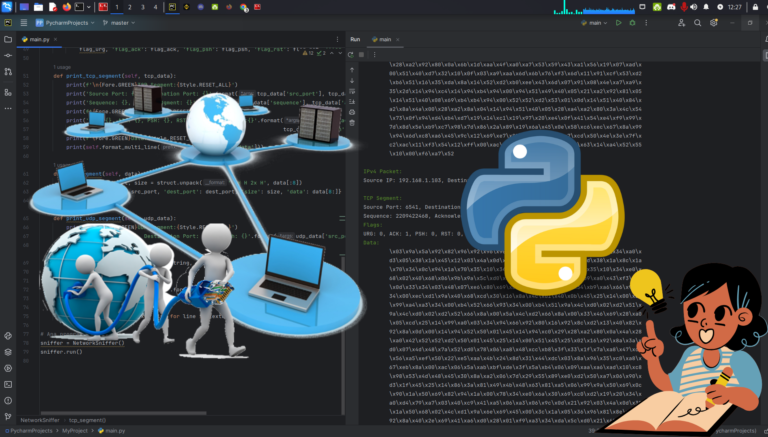The width and height of the screenshot is (768, 437).
Task: Open the Structure tool window
Action: tap(7, 91)
